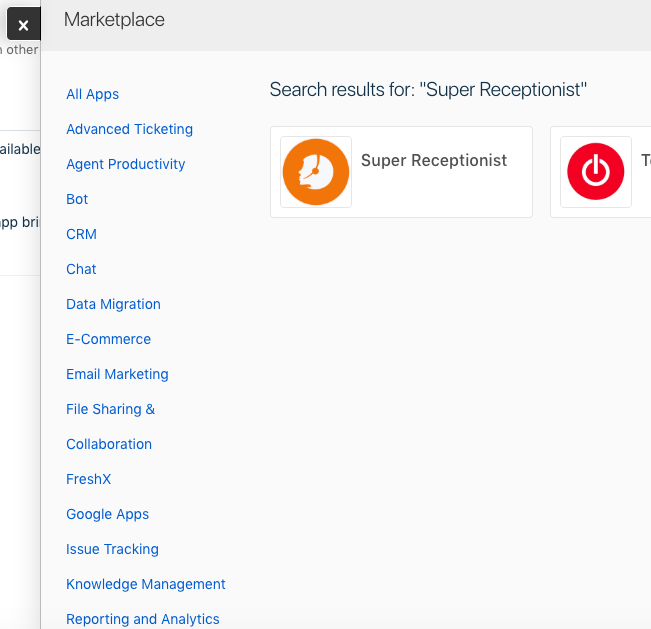Screen dimensions: 651x629
Task: Close the Marketplace panel with X button
Action: 24,24
